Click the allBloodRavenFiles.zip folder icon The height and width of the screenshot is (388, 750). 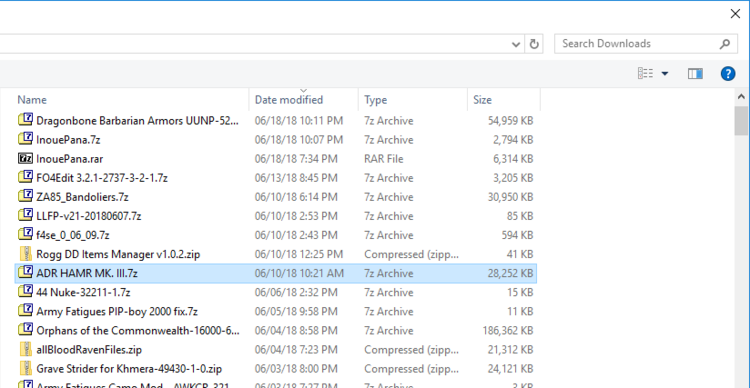(x=25, y=350)
